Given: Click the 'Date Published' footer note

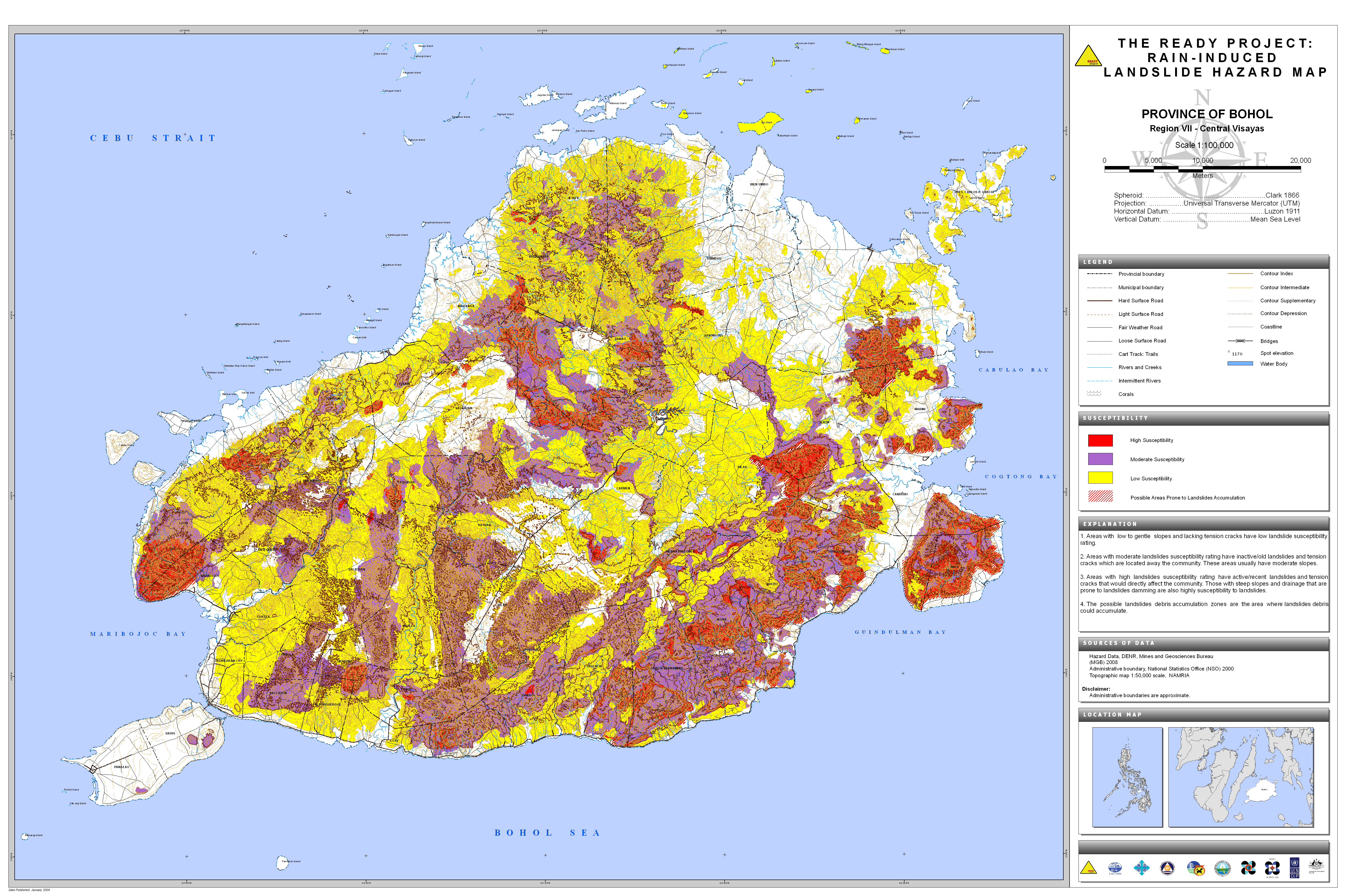Looking at the screenshot, I should point(29,890).
